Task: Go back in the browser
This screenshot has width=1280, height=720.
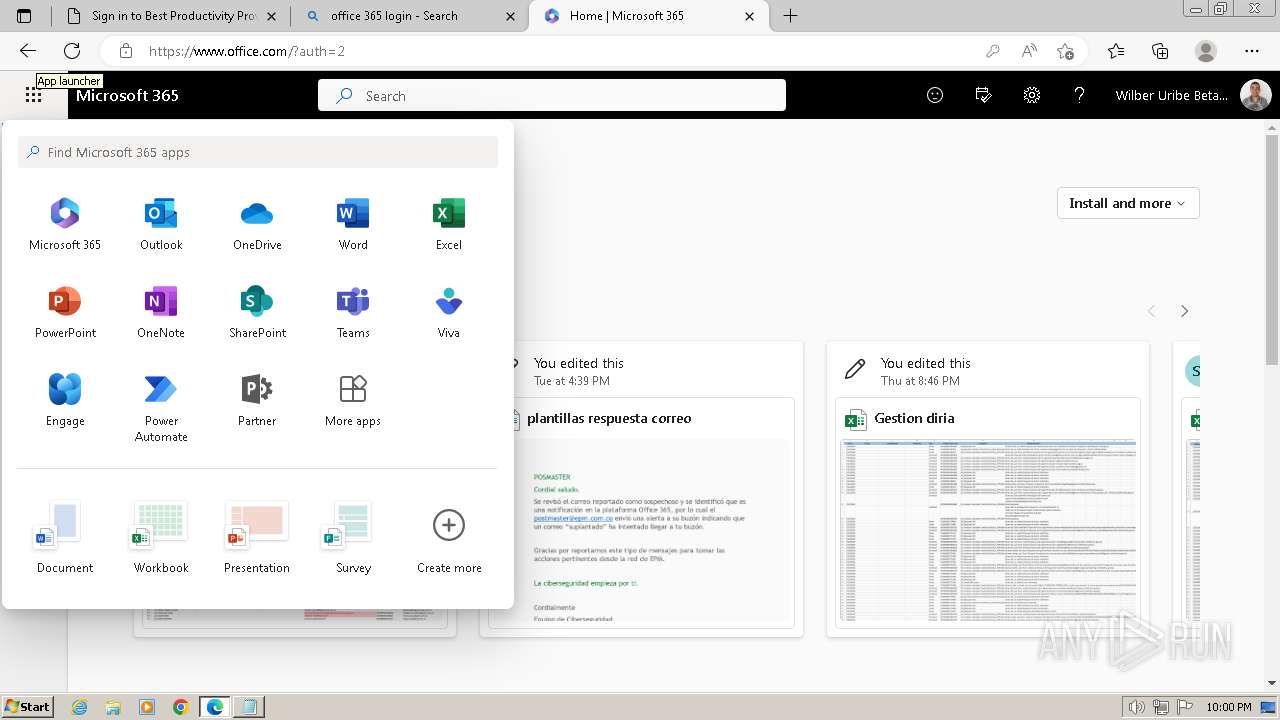Action: click(27, 51)
